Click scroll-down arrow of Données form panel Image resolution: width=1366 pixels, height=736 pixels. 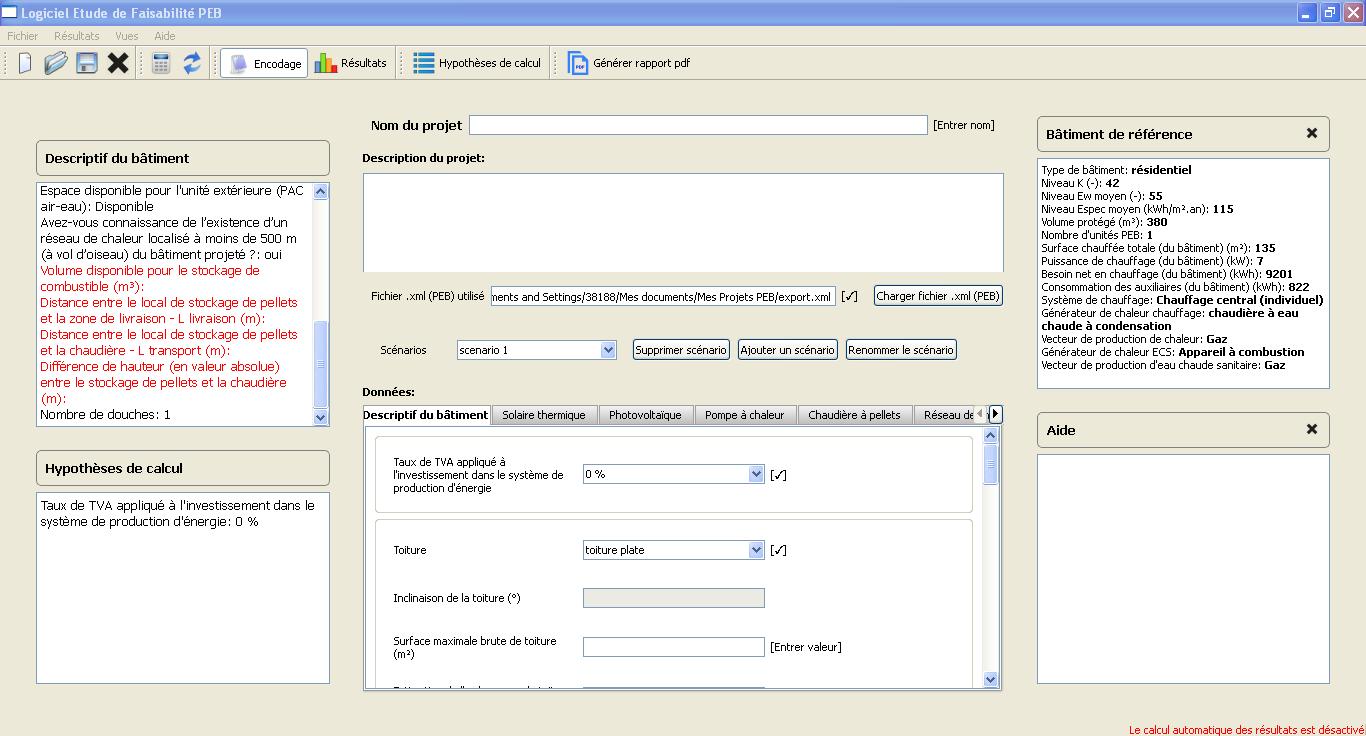point(991,679)
